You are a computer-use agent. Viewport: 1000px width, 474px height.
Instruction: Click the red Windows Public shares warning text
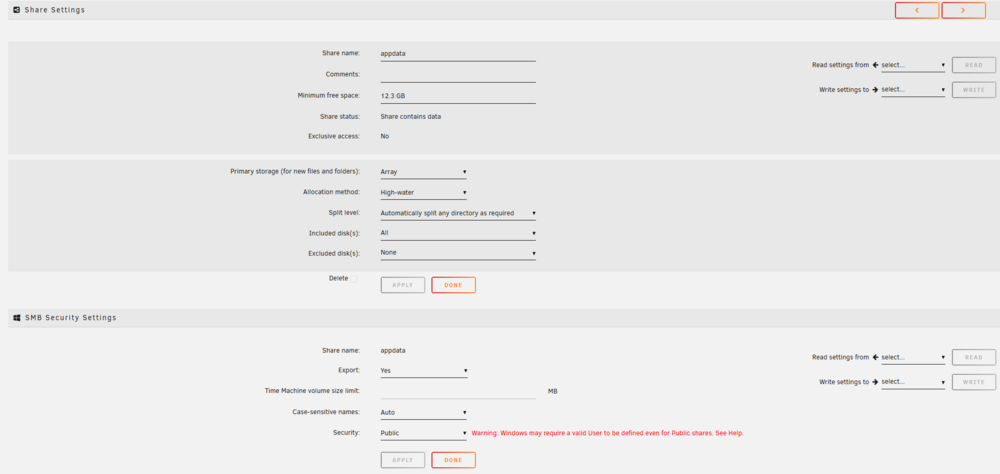tap(608, 433)
